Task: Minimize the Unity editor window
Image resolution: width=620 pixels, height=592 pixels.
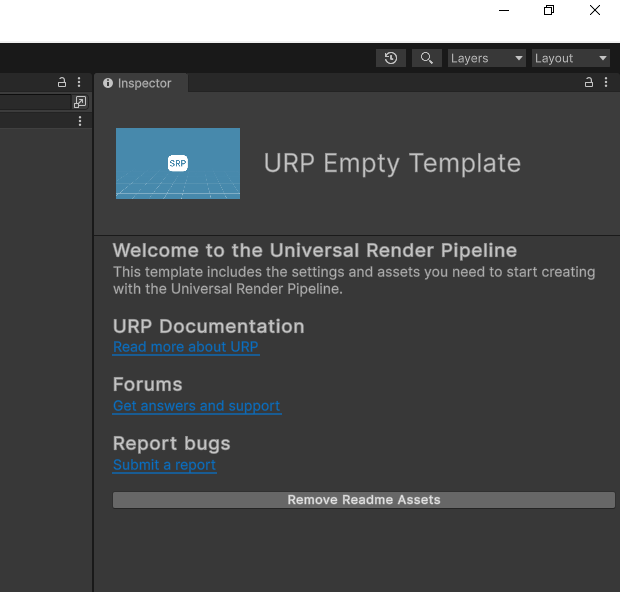Action: coord(504,10)
